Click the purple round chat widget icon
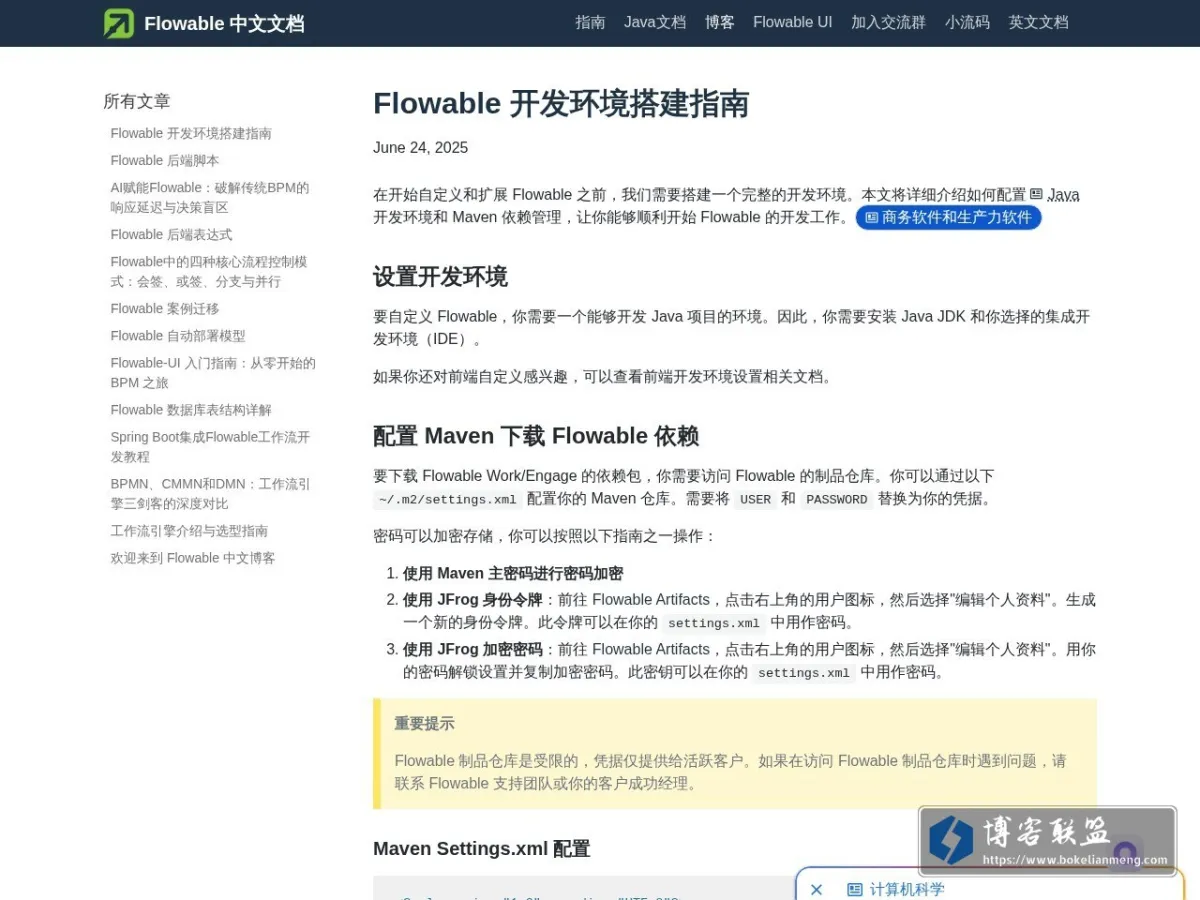 point(1126,853)
